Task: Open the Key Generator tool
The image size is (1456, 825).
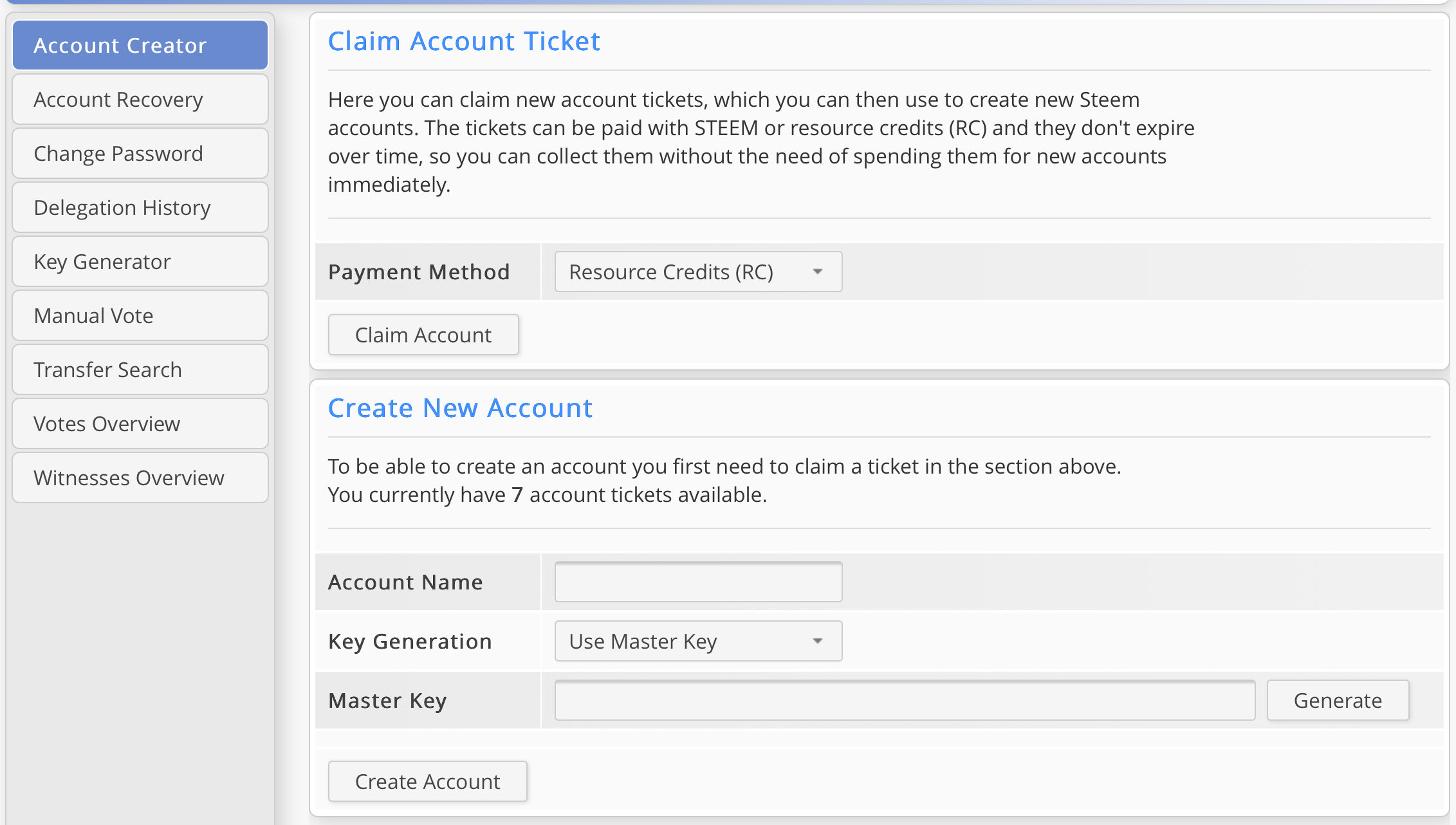Action: [x=140, y=262]
